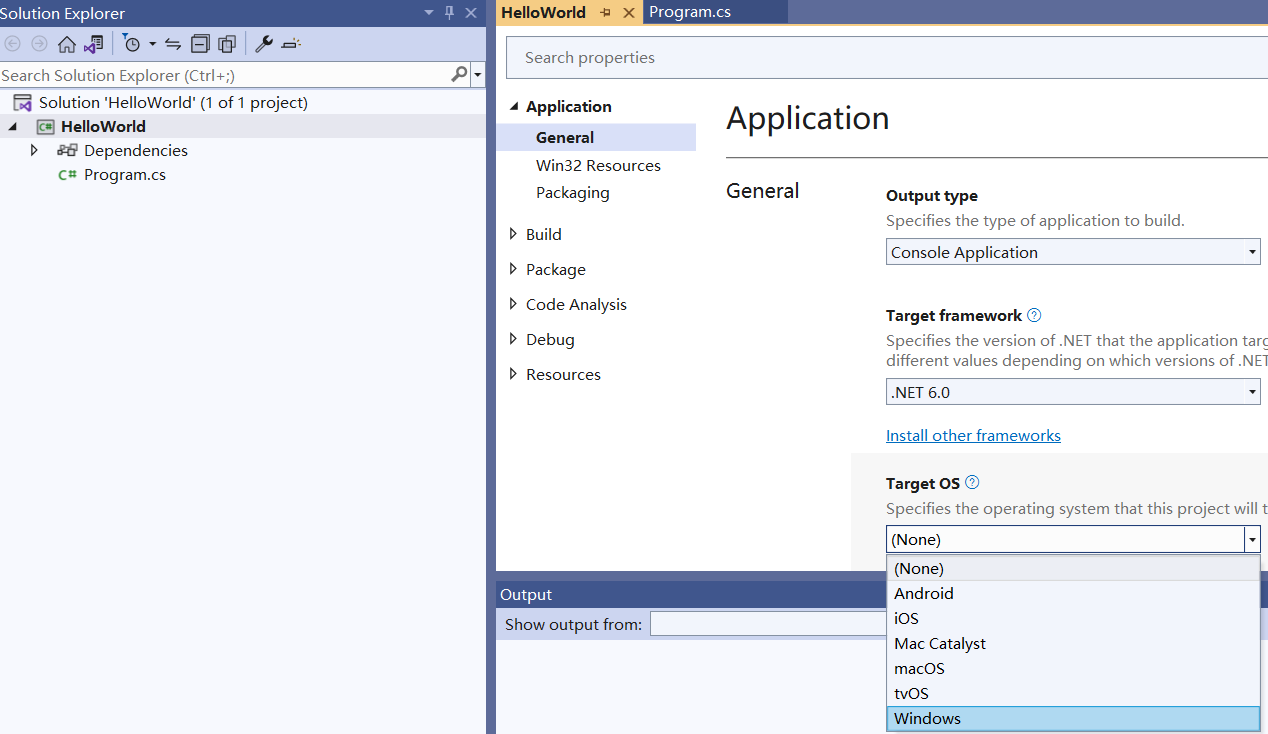Open the Win32 Resources page
Screen dimensions: 1268x734
click(598, 165)
